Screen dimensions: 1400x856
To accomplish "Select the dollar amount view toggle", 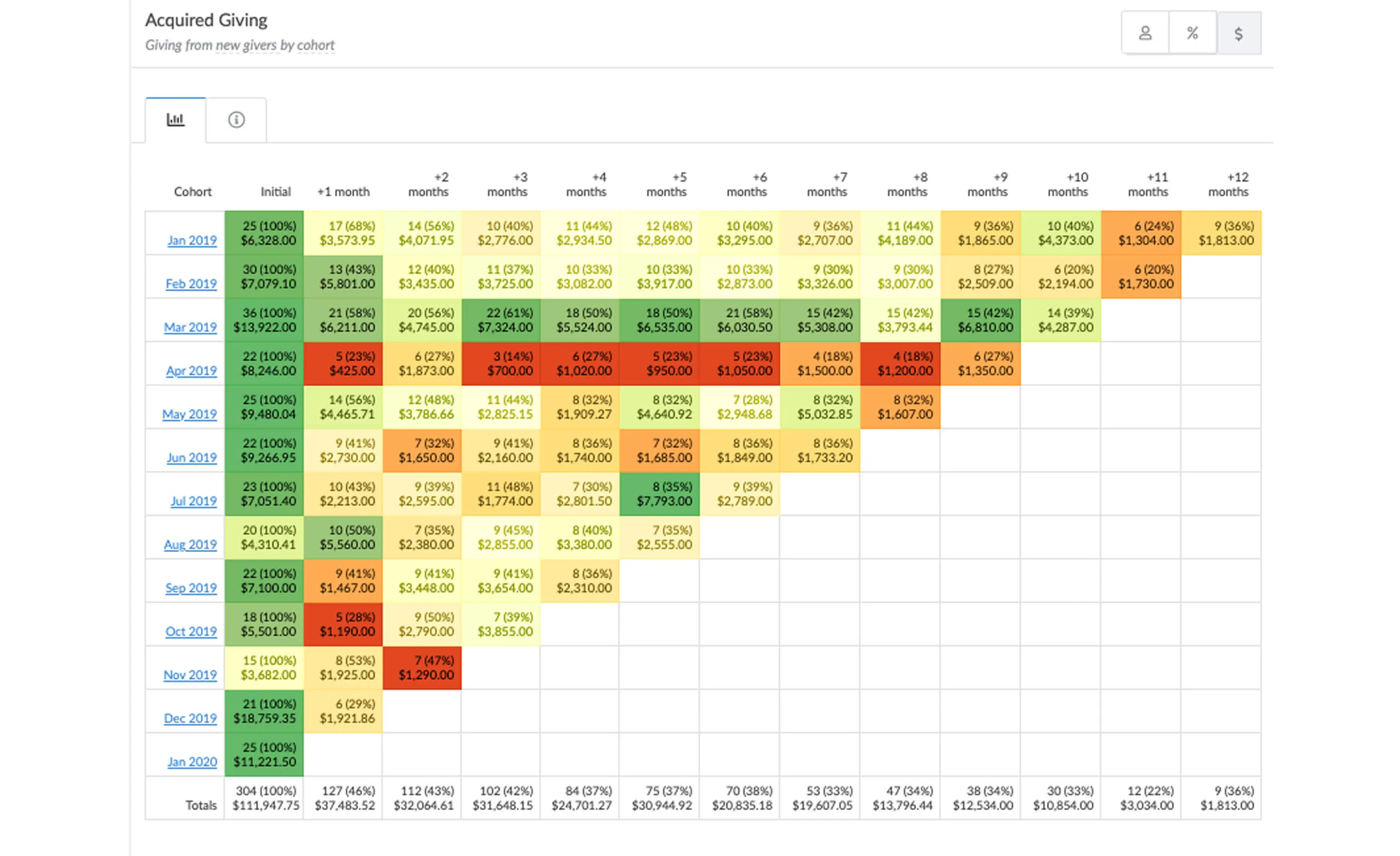I will (x=1239, y=34).
